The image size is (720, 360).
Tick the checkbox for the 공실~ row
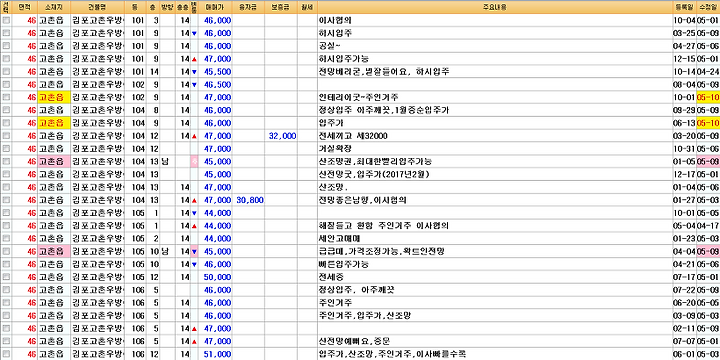tap(6, 46)
